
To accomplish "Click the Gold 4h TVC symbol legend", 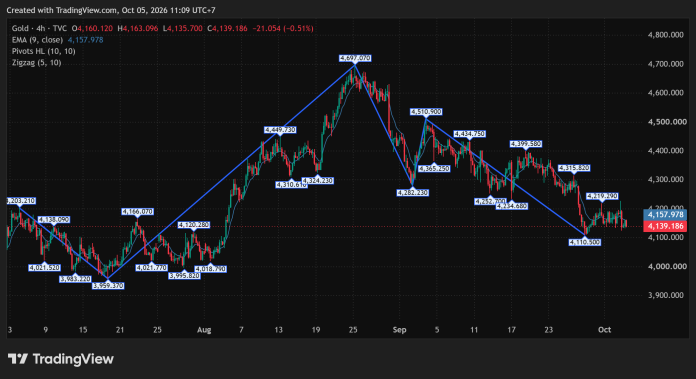I will pos(39,28).
